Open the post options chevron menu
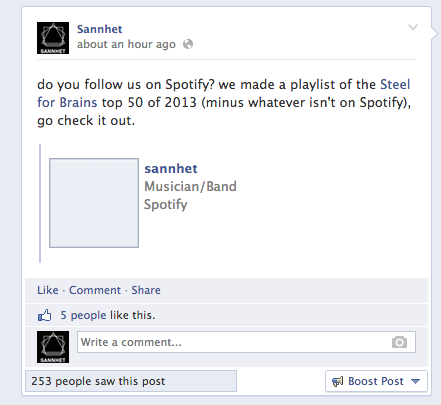The width and height of the screenshot is (441, 405). (x=413, y=27)
